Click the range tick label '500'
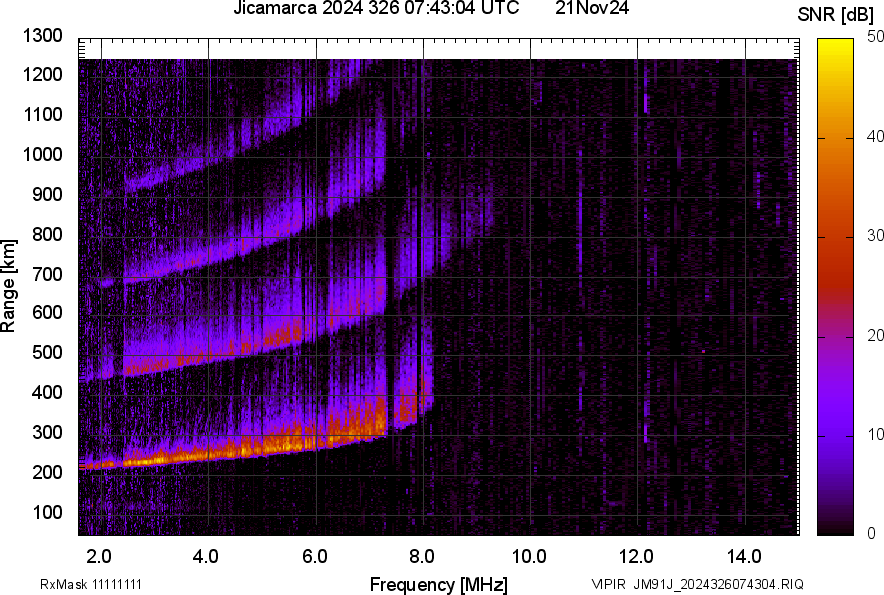 click(47, 352)
